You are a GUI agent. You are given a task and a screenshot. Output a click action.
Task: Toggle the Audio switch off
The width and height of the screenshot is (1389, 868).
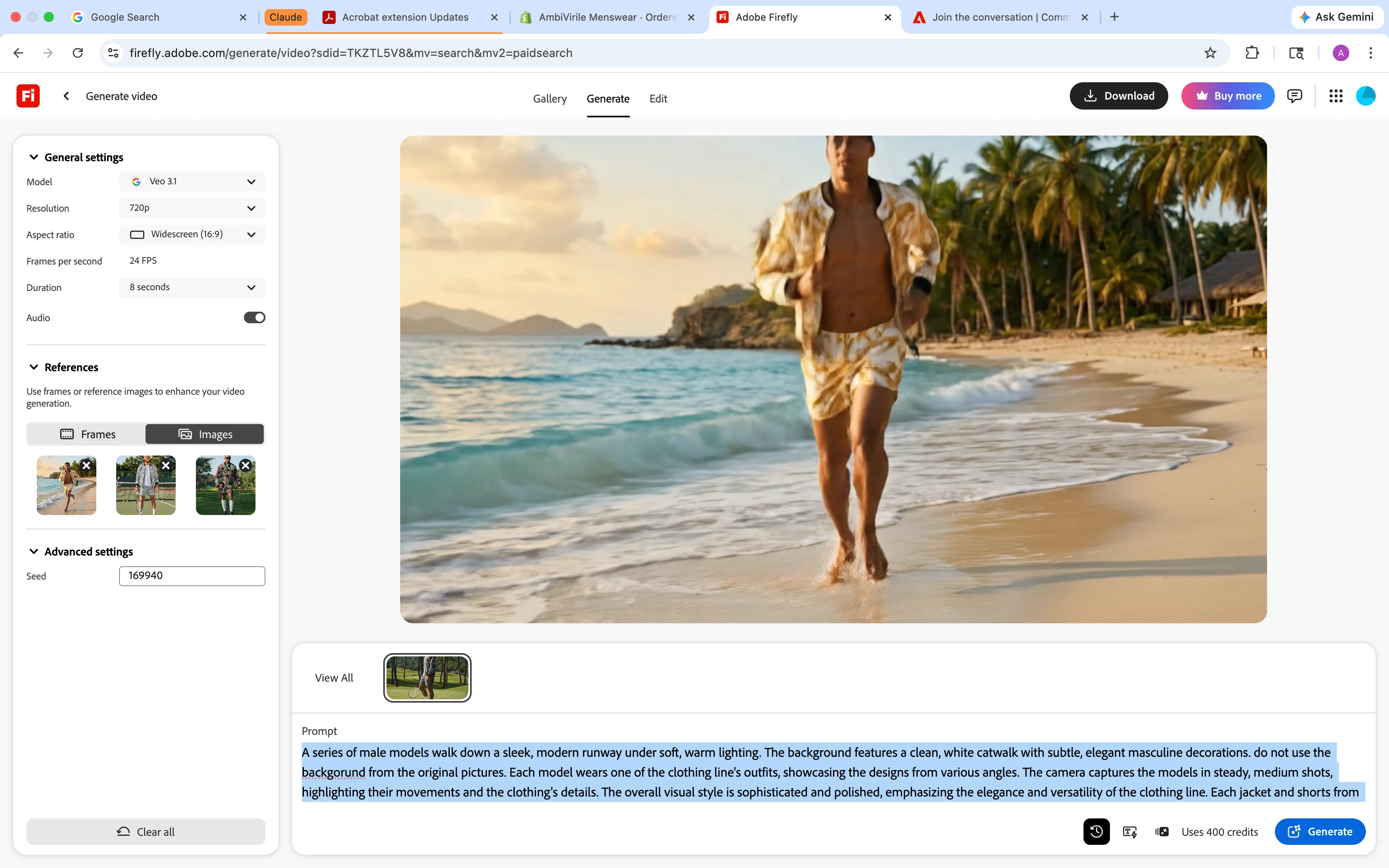pyautogui.click(x=254, y=317)
